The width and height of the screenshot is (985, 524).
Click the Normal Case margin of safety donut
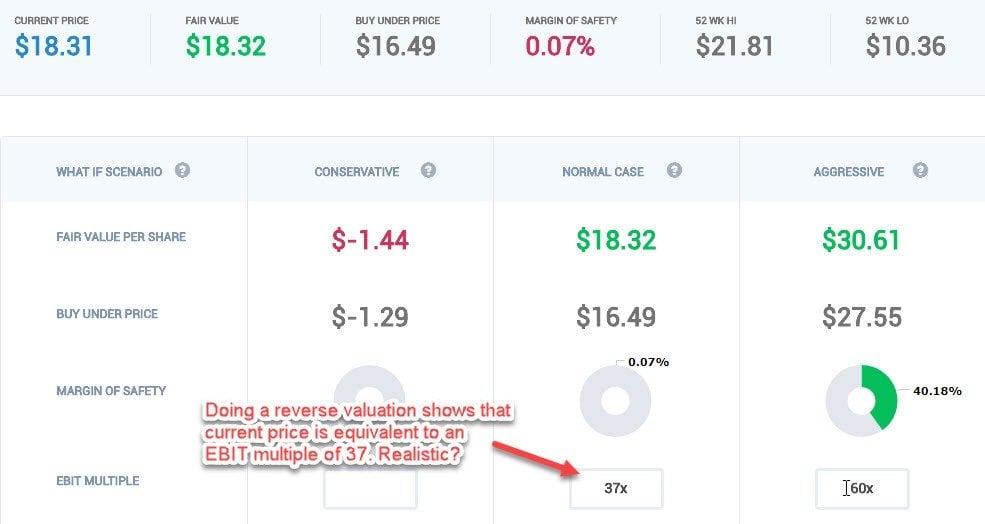(616, 401)
